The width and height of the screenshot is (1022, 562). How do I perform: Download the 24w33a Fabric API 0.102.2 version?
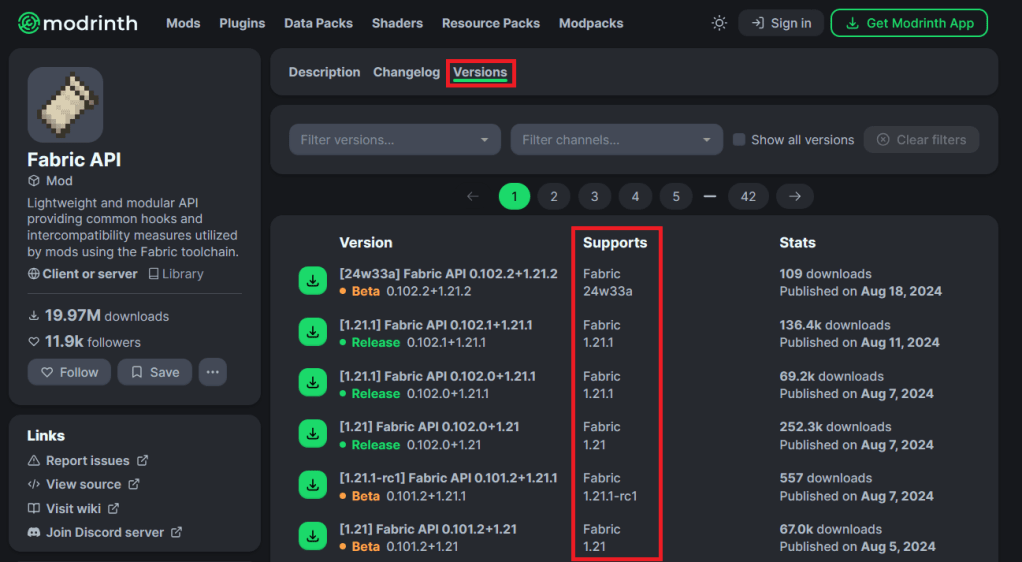point(313,282)
